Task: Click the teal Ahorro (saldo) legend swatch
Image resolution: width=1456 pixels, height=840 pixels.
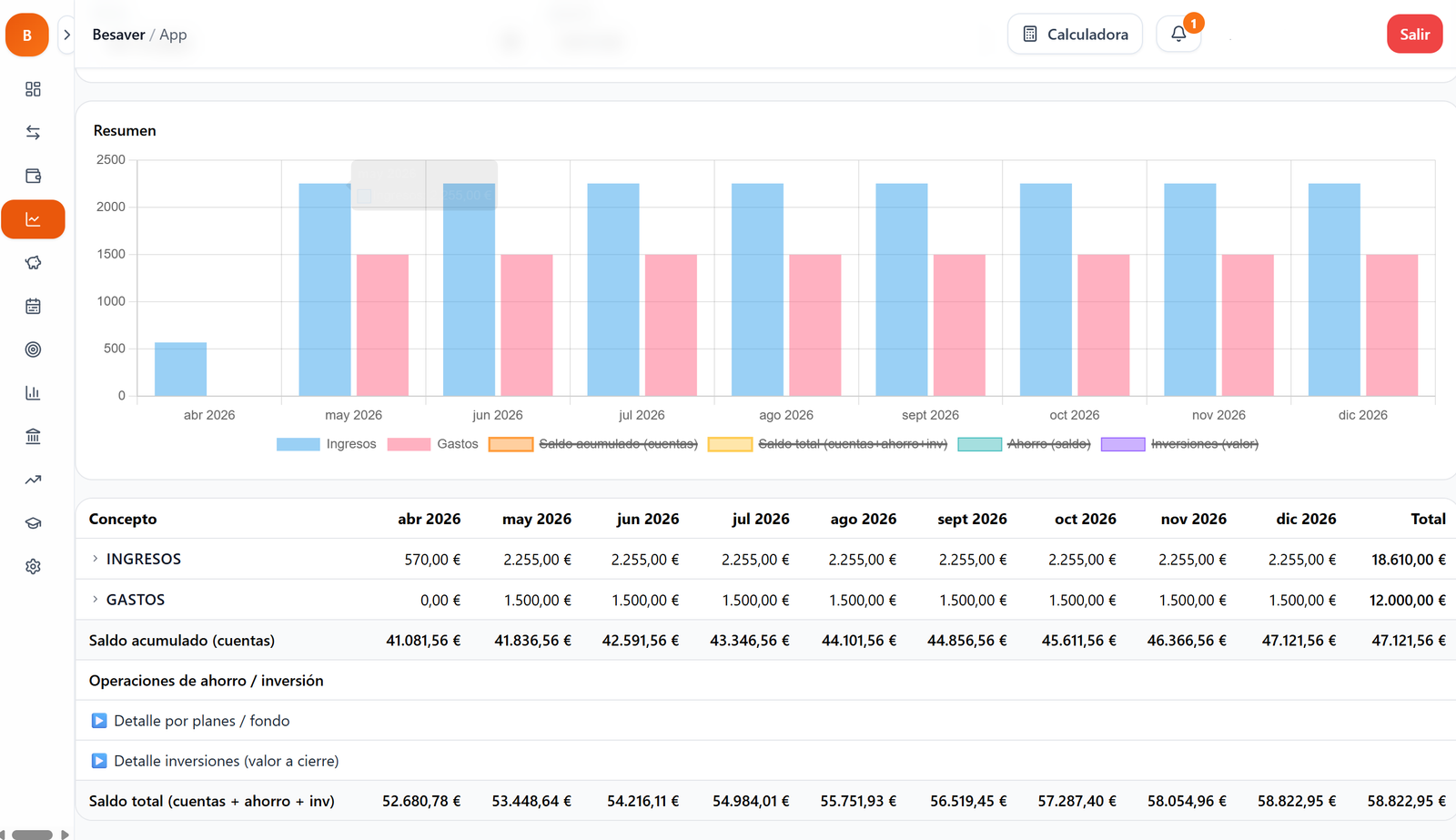Action: click(980, 444)
